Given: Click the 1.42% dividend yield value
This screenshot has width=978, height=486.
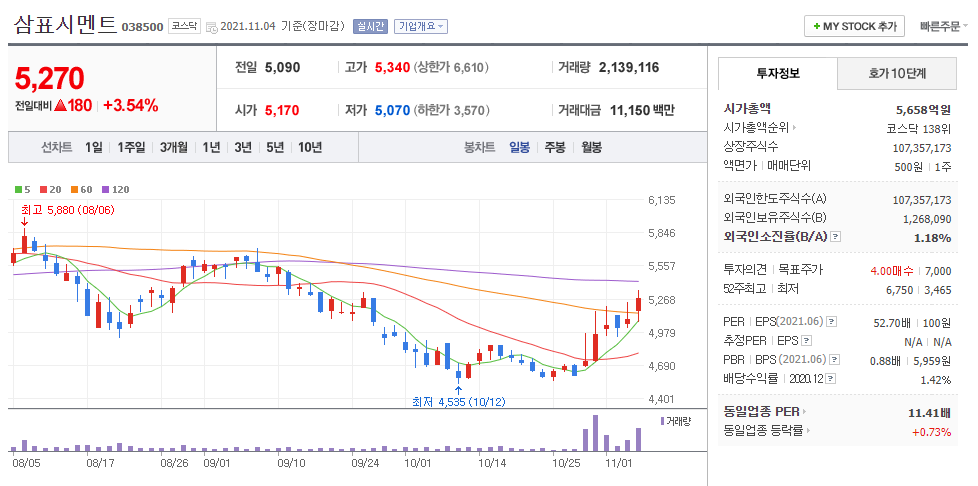Looking at the screenshot, I should 936,380.
